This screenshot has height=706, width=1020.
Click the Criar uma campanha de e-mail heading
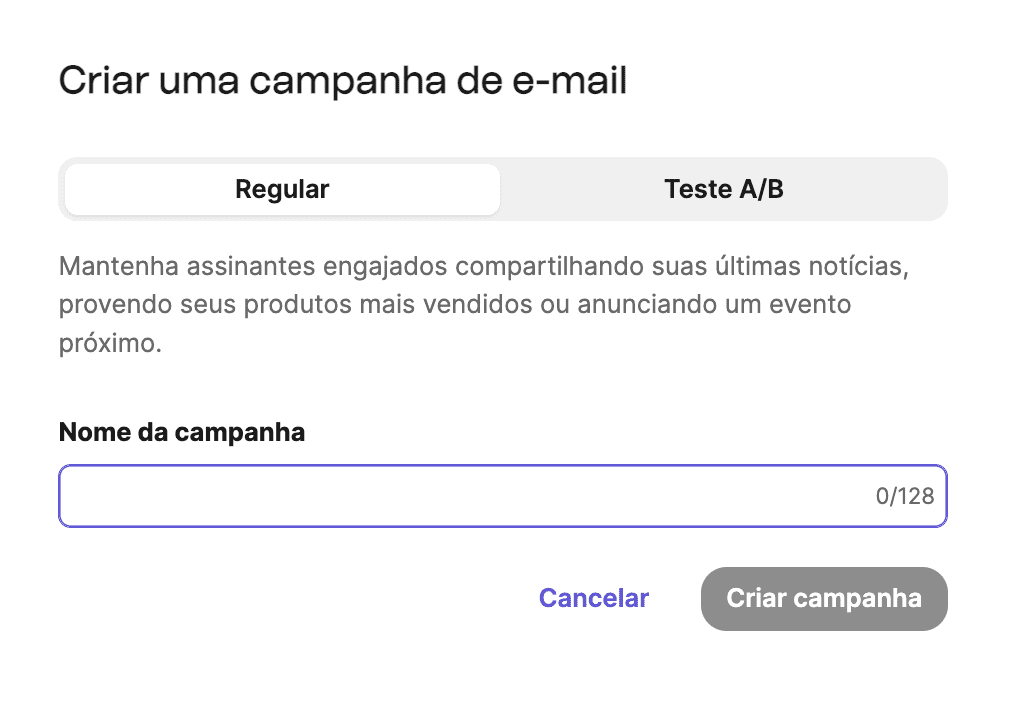(x=343, y=81)
